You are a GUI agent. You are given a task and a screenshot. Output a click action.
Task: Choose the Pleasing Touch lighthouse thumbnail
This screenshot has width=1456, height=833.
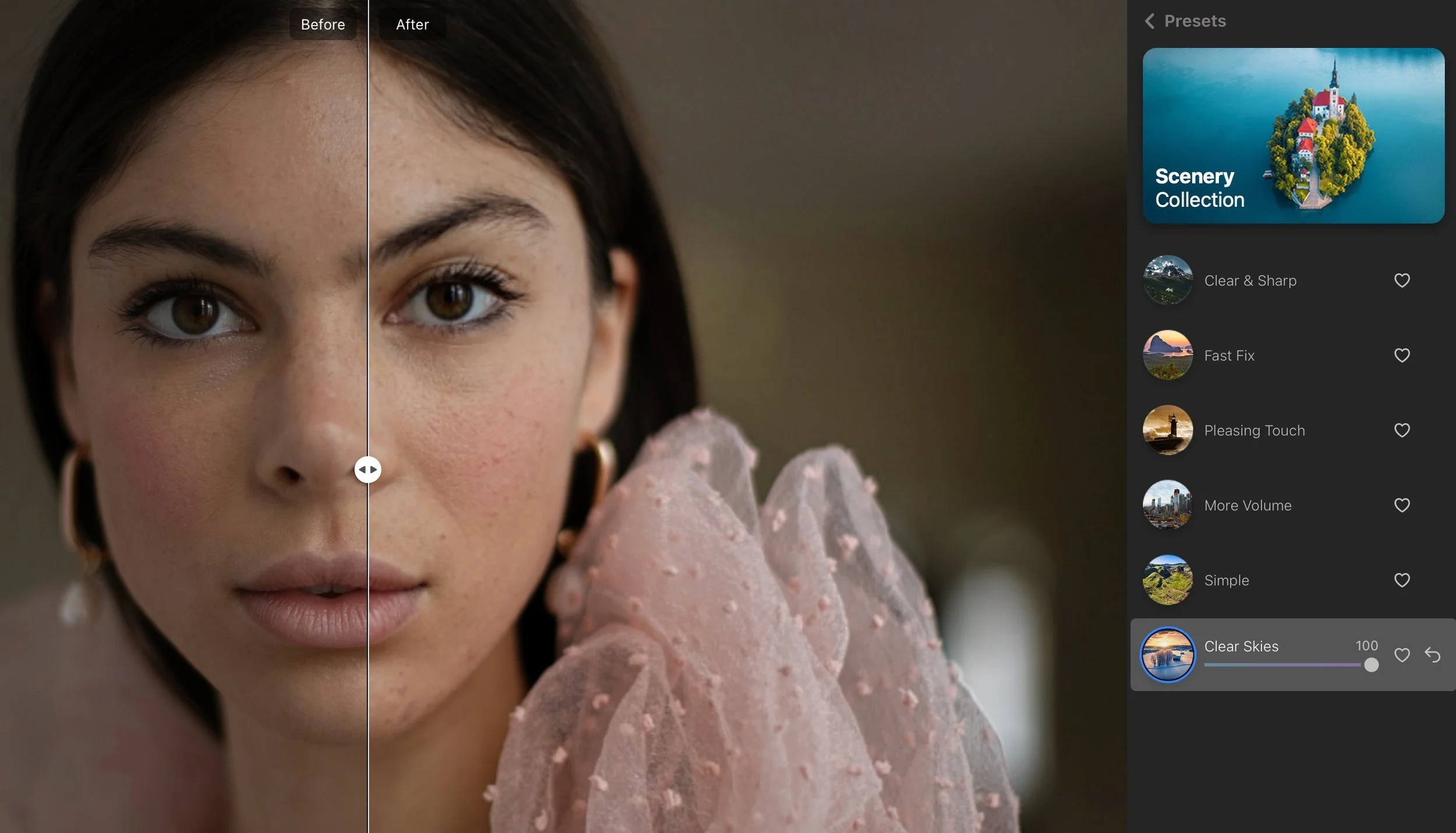tap(1167, 430)
